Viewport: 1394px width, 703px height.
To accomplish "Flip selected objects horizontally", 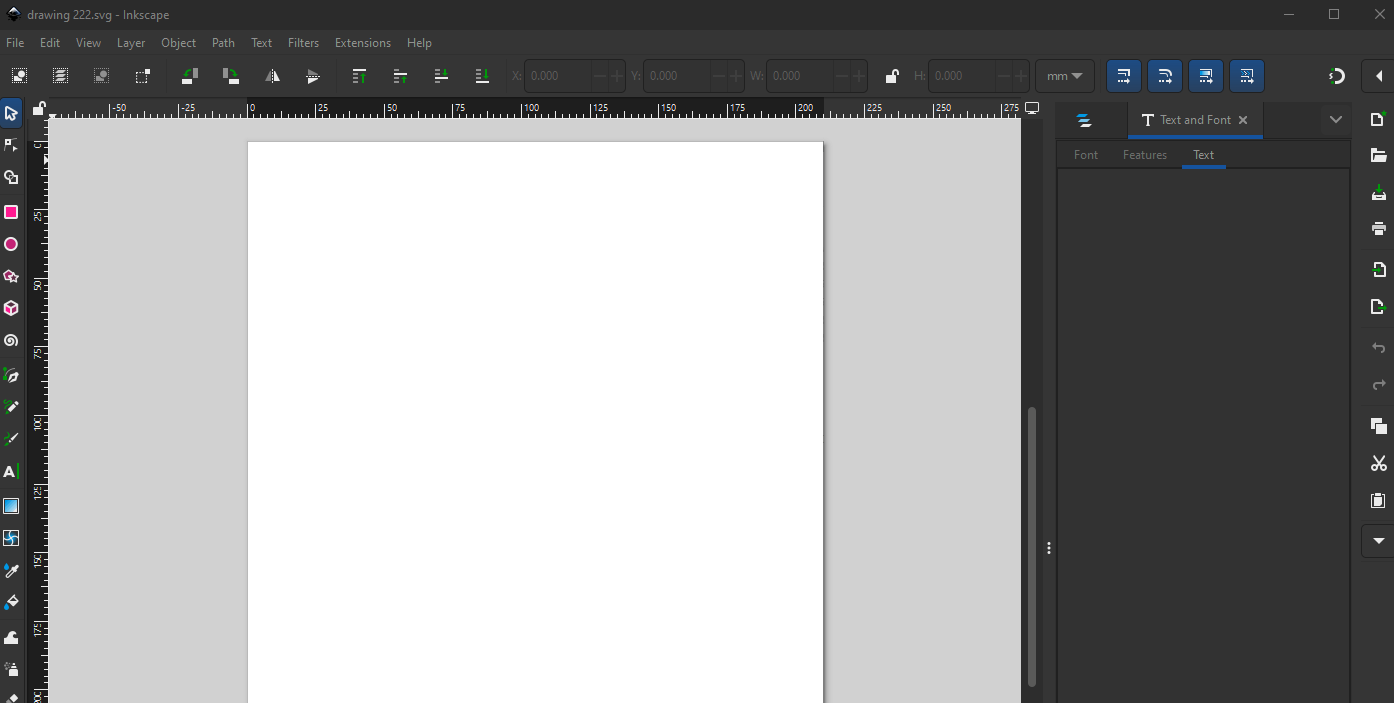I will click(273, 76).
